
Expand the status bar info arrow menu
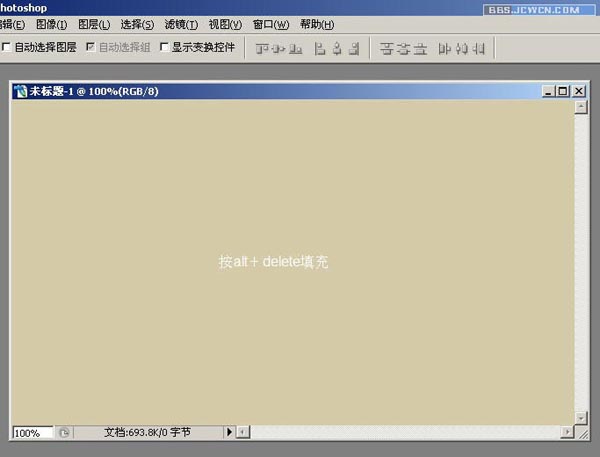229,432
